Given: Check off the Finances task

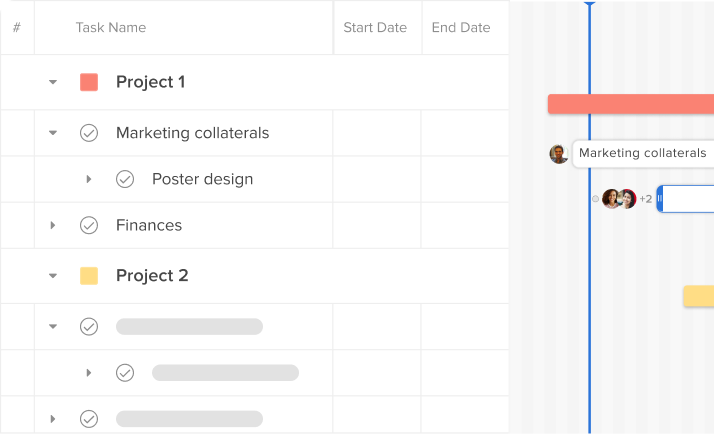Looking at the screenshot, I should point(89,225).
